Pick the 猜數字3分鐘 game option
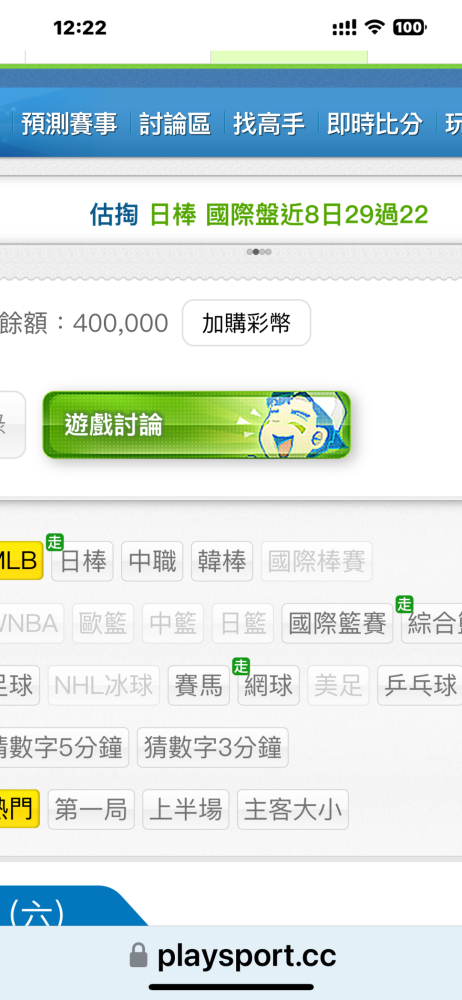This screenshot has height=1000, width=462. tap(212, 747)
